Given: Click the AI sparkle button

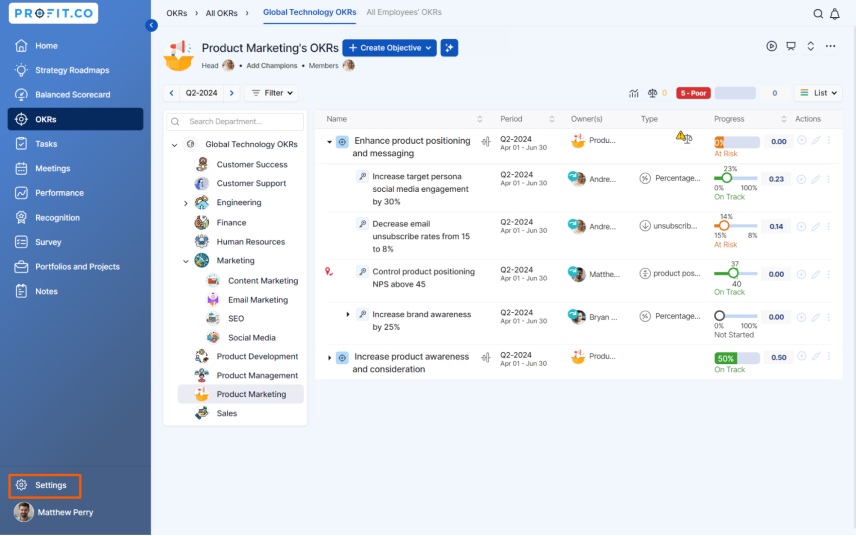Looking at the screenshot, I should click(449, 48).
